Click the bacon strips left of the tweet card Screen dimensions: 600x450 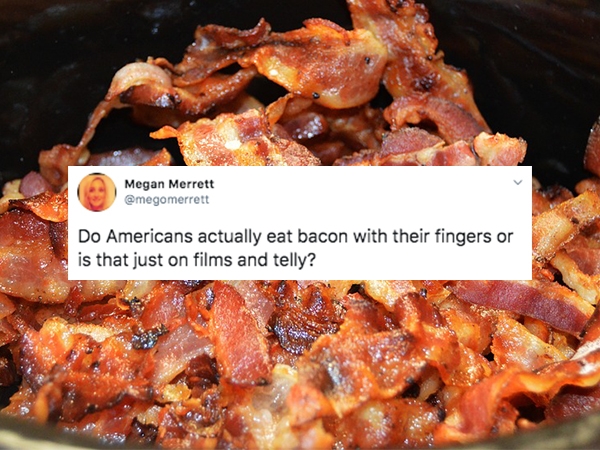click(x=34, y=237)
